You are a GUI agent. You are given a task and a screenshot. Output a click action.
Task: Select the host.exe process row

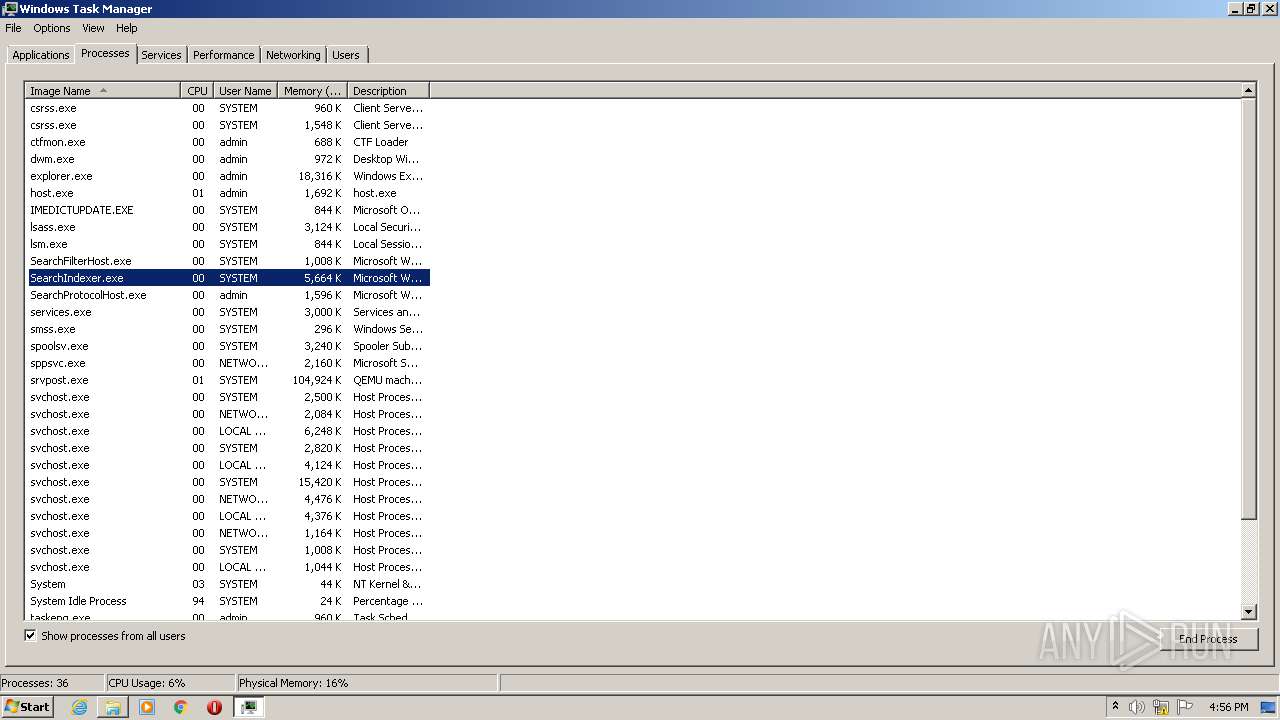[x=228, y=193]
